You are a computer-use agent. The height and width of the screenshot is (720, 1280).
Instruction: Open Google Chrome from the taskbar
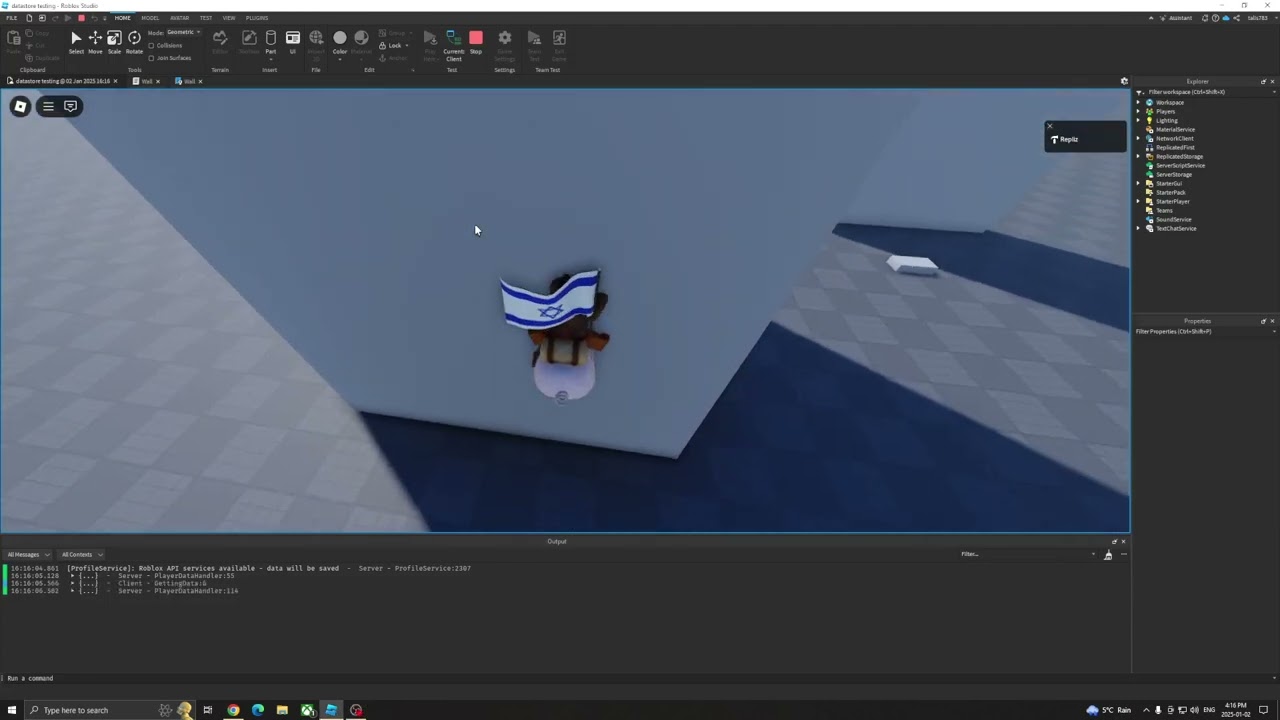tap(233, 710)
